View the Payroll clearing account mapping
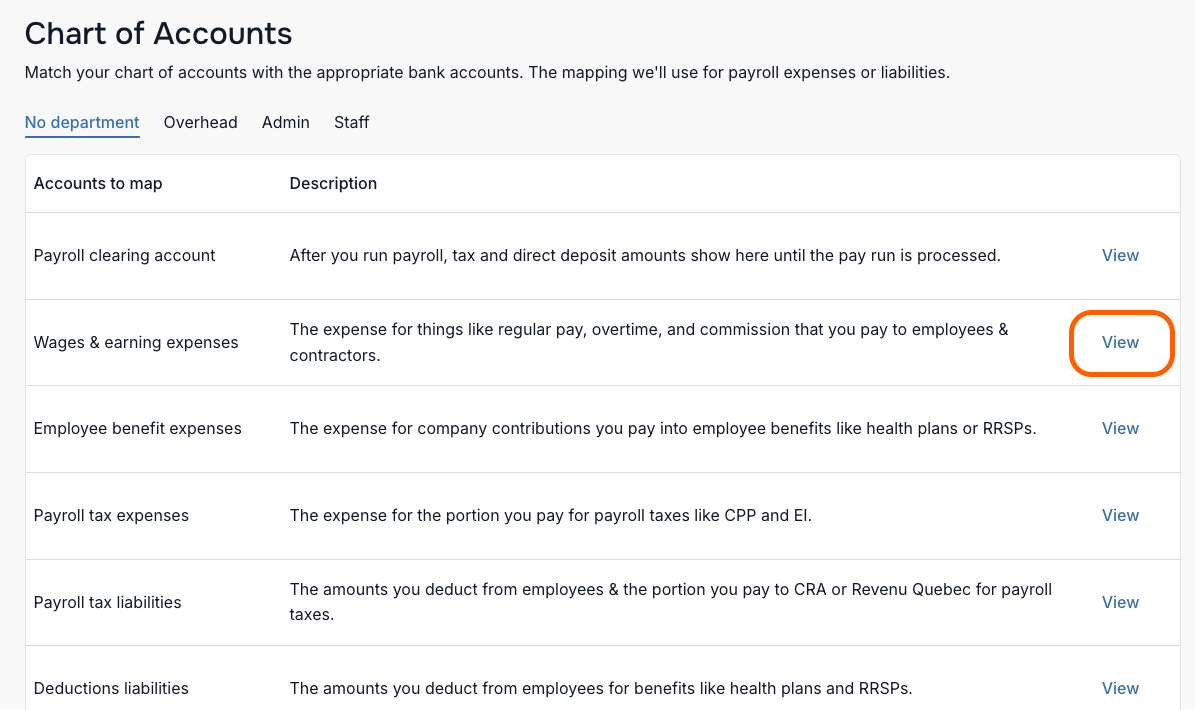The height and width of the screenshot is (710, 1195). [x=1120, y=255]
